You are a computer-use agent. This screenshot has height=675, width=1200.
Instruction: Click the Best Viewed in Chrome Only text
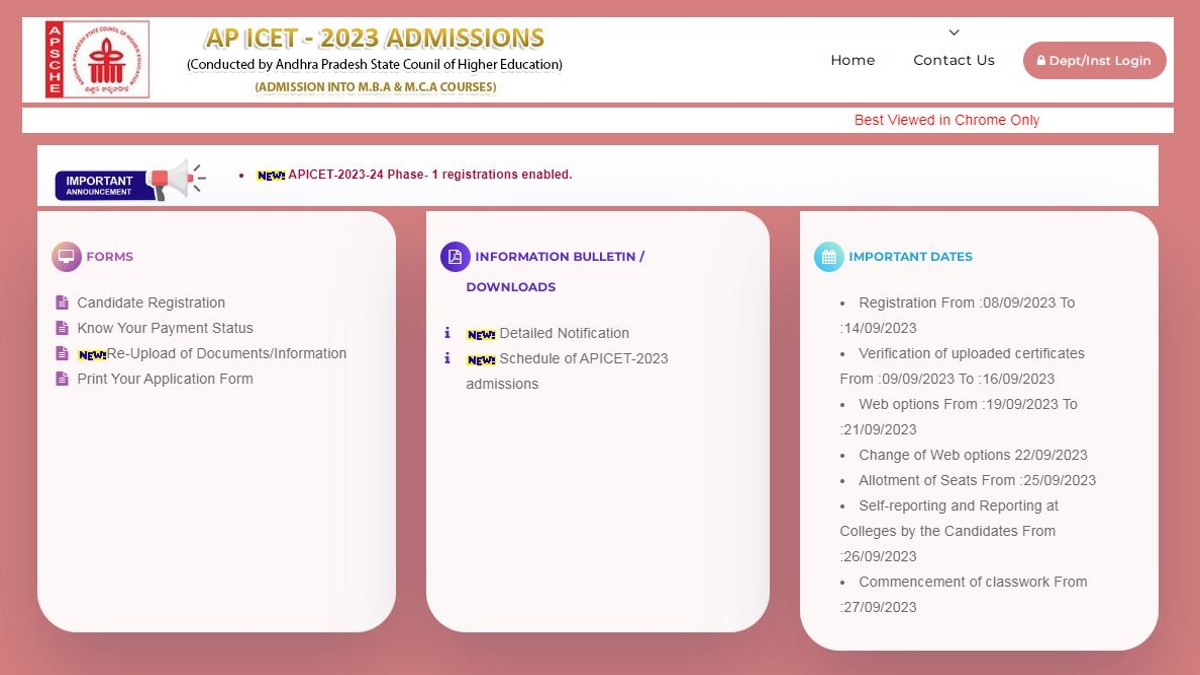point(947,120)
